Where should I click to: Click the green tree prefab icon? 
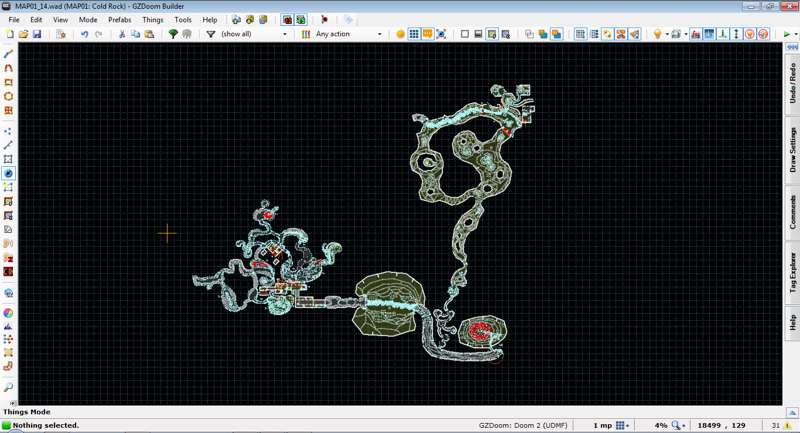(x=173, y=34)
